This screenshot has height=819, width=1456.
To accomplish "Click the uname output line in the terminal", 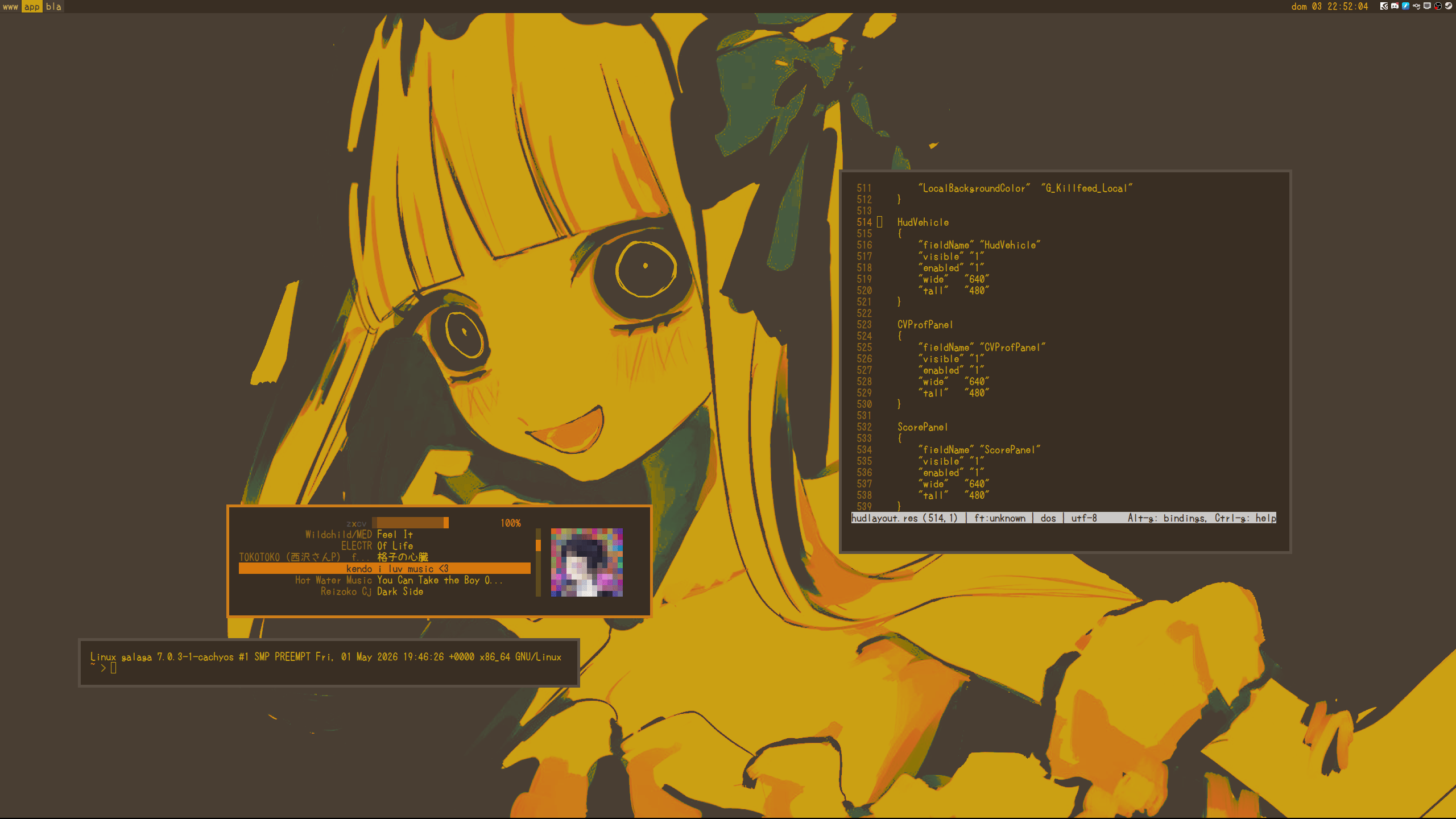I will point(326,657).
